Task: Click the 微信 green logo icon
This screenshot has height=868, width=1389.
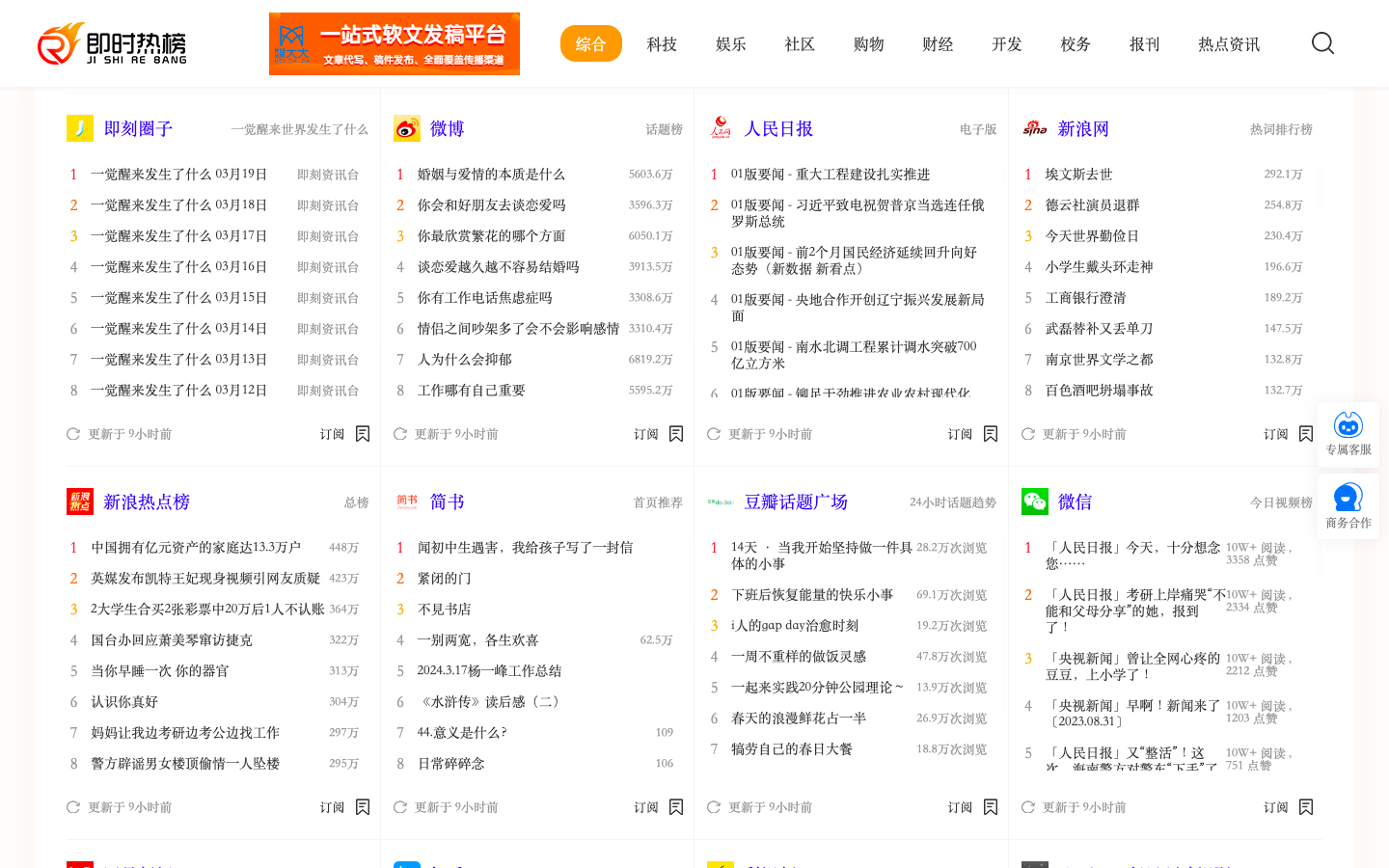Action: pyautogui.click(x=1035, y=502)
